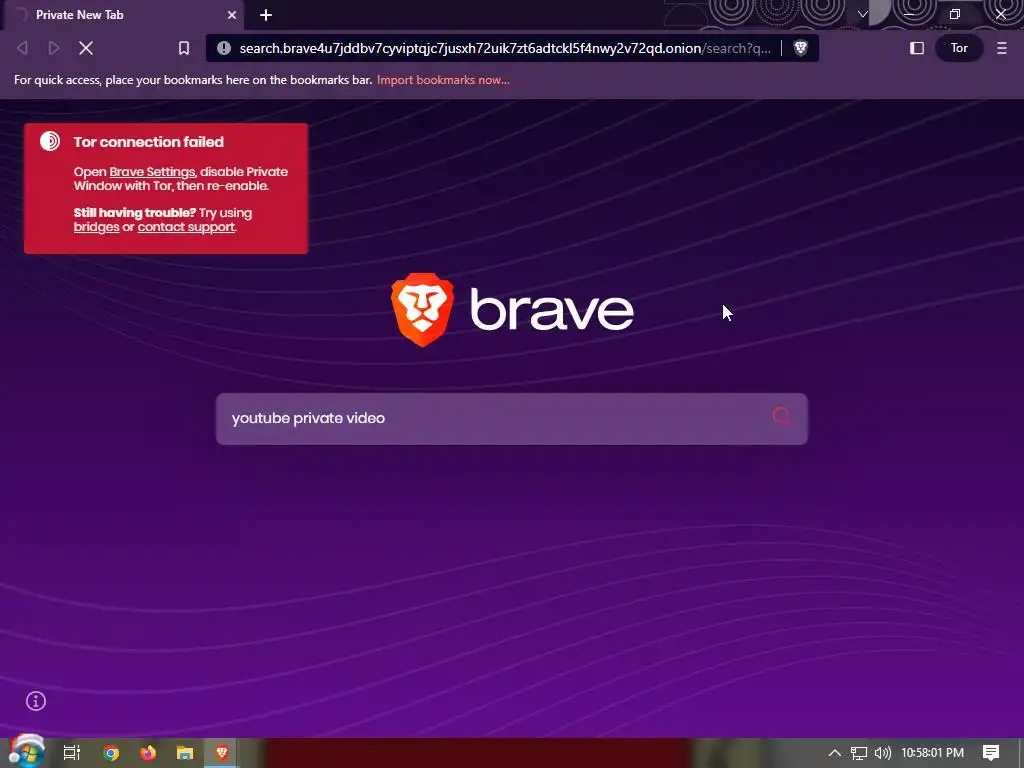This screenshot has height=768, width=1024.
Task: Click the search box containing youtube private video
Action: click(512, 419)
